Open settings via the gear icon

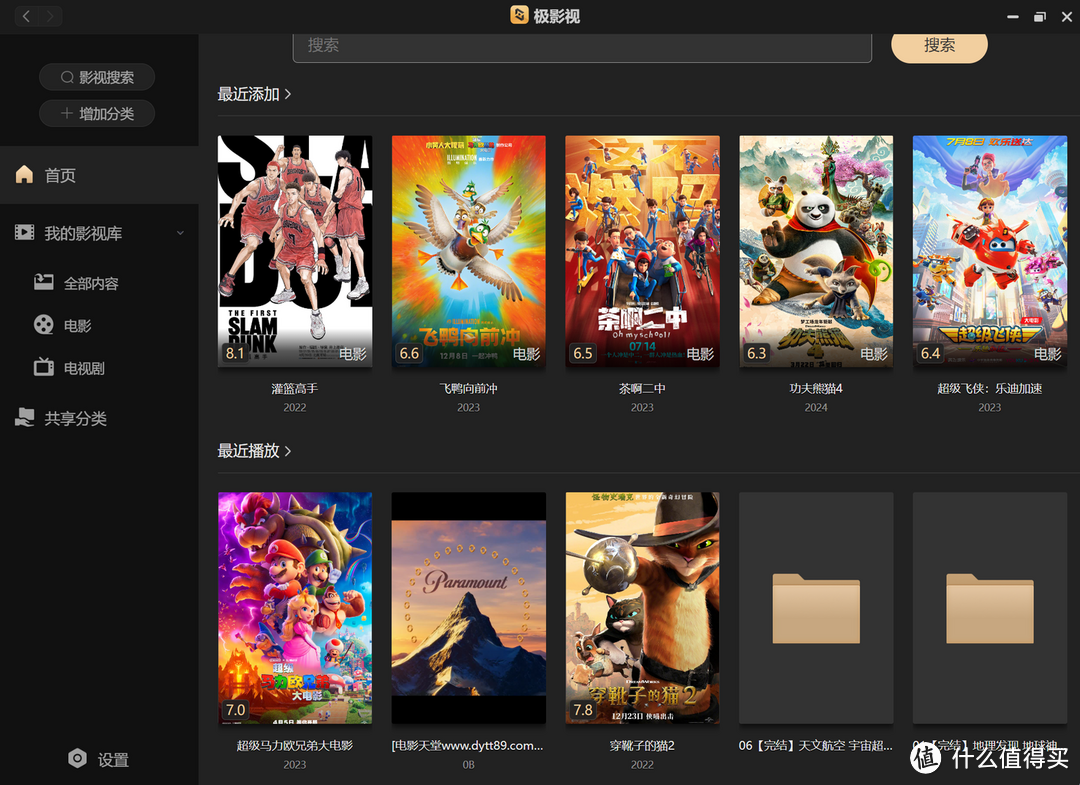click(77, 759)
